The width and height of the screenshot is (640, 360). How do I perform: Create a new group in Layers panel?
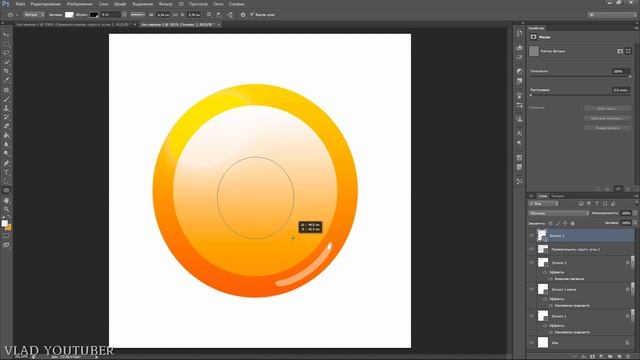(x=610, y=357)
